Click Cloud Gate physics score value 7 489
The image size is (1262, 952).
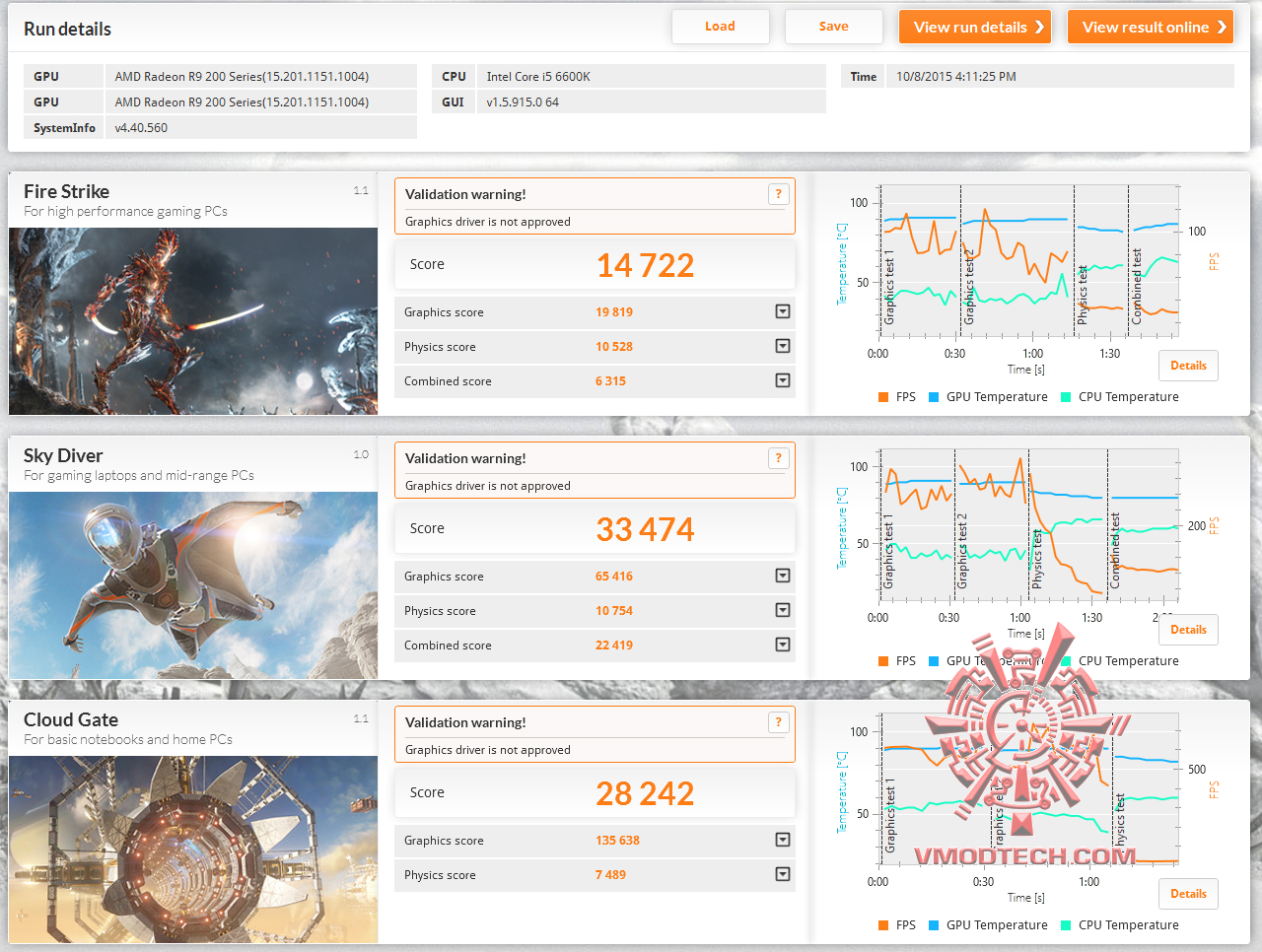(x=610, y=874)
